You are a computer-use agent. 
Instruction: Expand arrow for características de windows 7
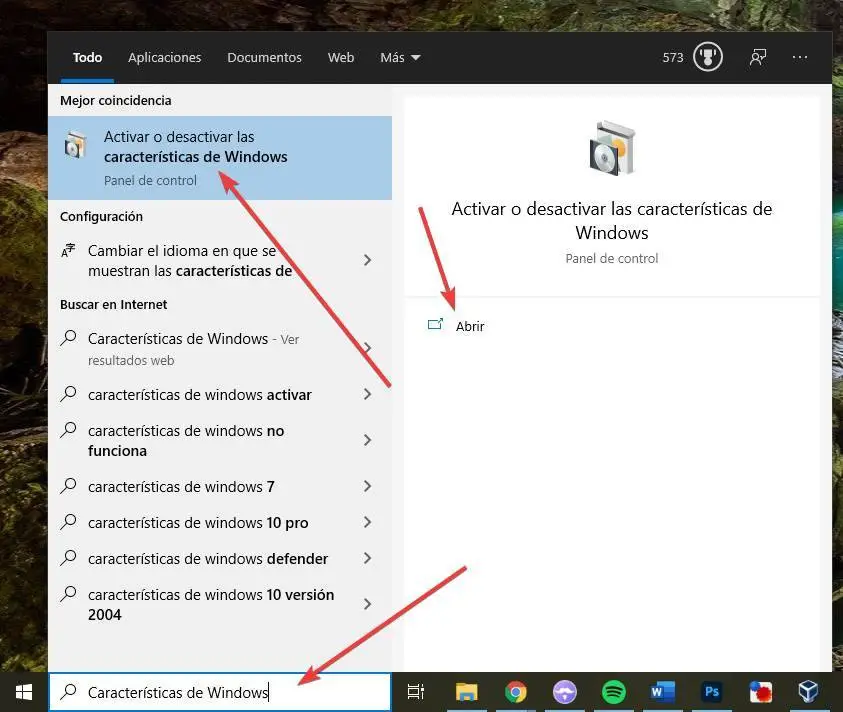[x=367, y=486]
